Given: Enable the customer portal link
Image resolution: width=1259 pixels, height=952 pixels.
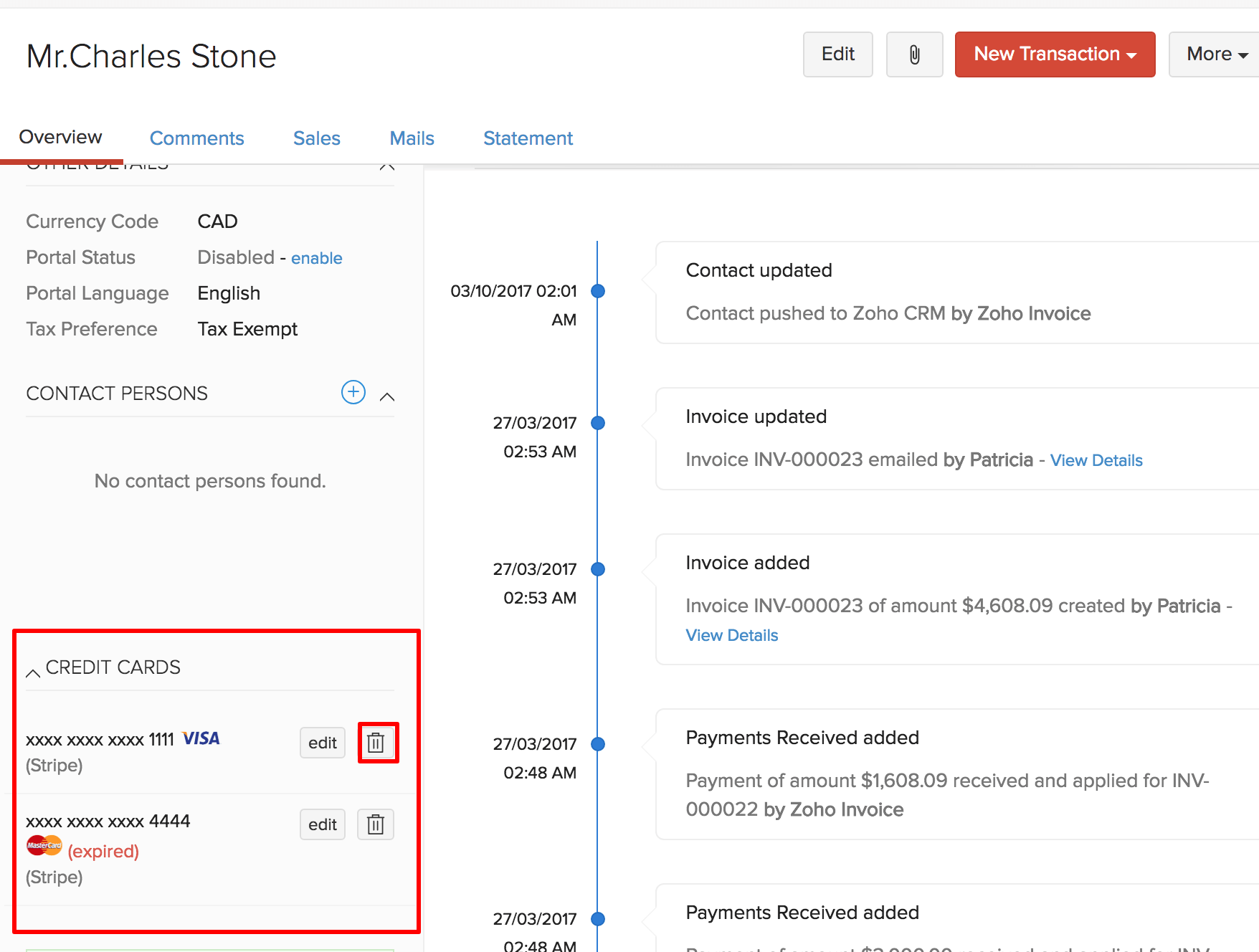Looking at the screenshot, I should click(x=316, y=258).
